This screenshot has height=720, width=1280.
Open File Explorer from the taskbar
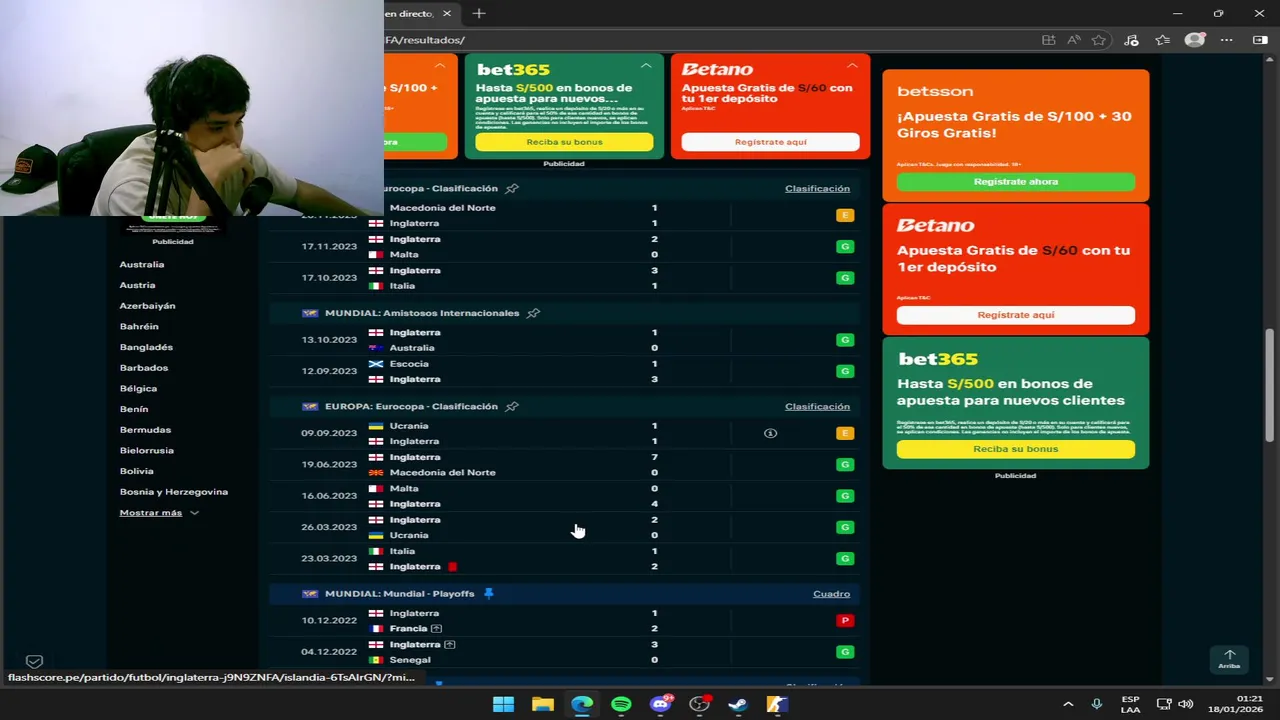point(543,704)
